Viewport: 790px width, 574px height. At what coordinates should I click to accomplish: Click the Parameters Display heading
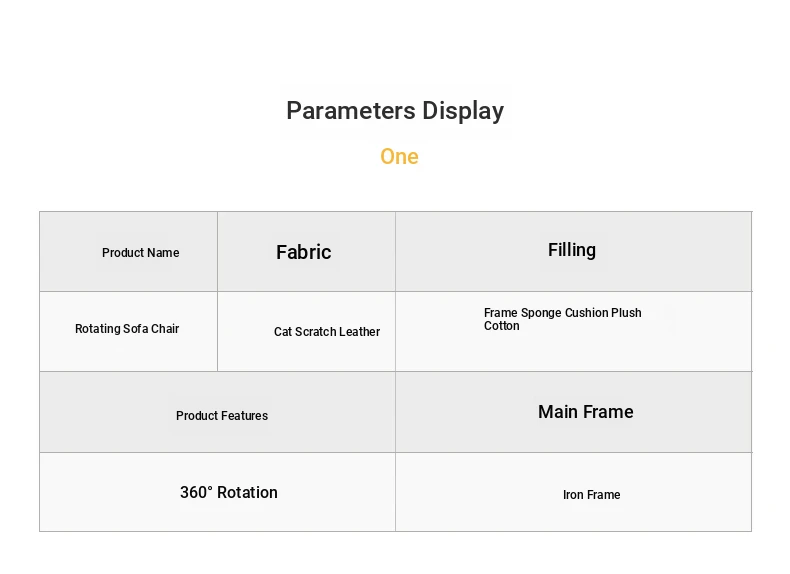(395, 111)
